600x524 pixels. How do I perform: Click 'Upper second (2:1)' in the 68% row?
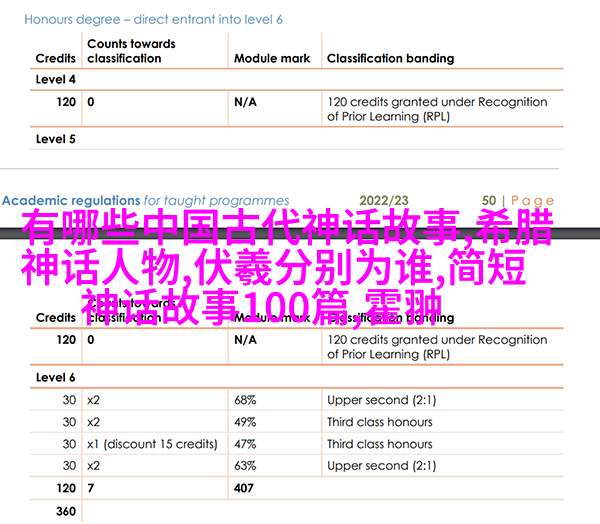[382, 400]
